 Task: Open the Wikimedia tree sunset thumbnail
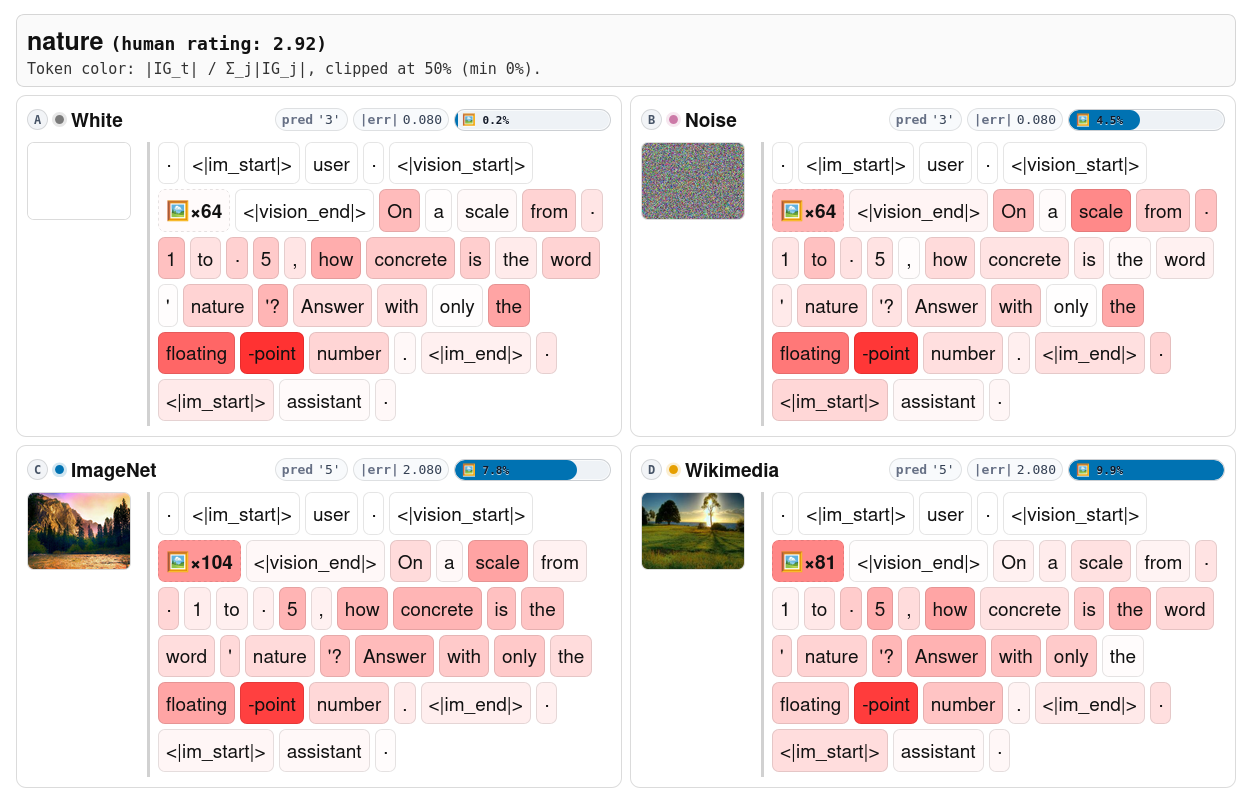click(x=693, y=531)
